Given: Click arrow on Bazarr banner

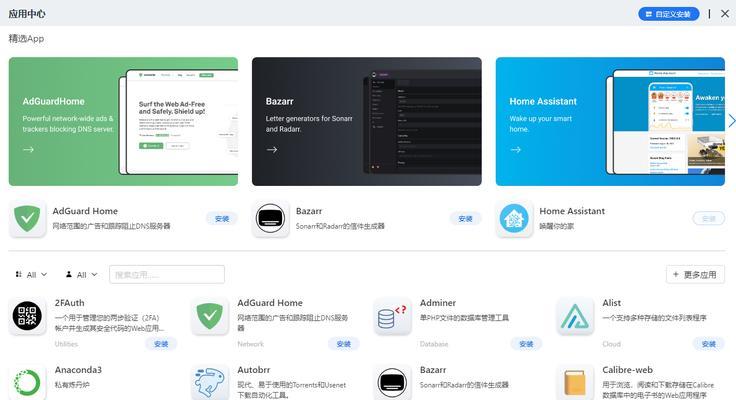Looking at the screenshot, I should tap(272, 149).
